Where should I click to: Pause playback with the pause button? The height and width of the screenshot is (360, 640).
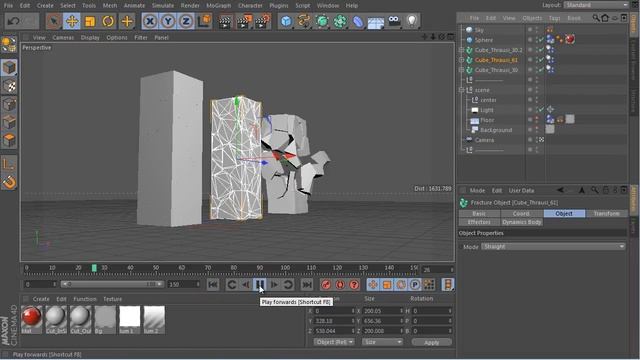click(260, 284)
